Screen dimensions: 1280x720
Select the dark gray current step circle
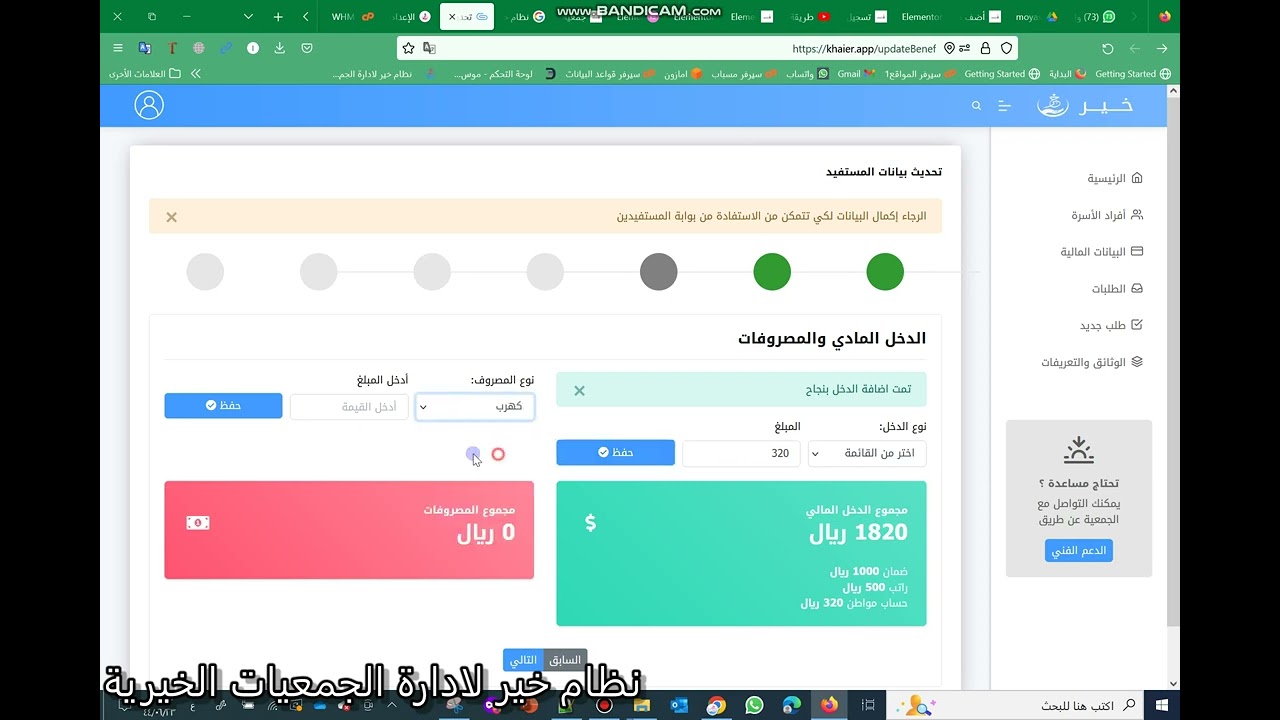pyautogui.click(x=659, y=272)
